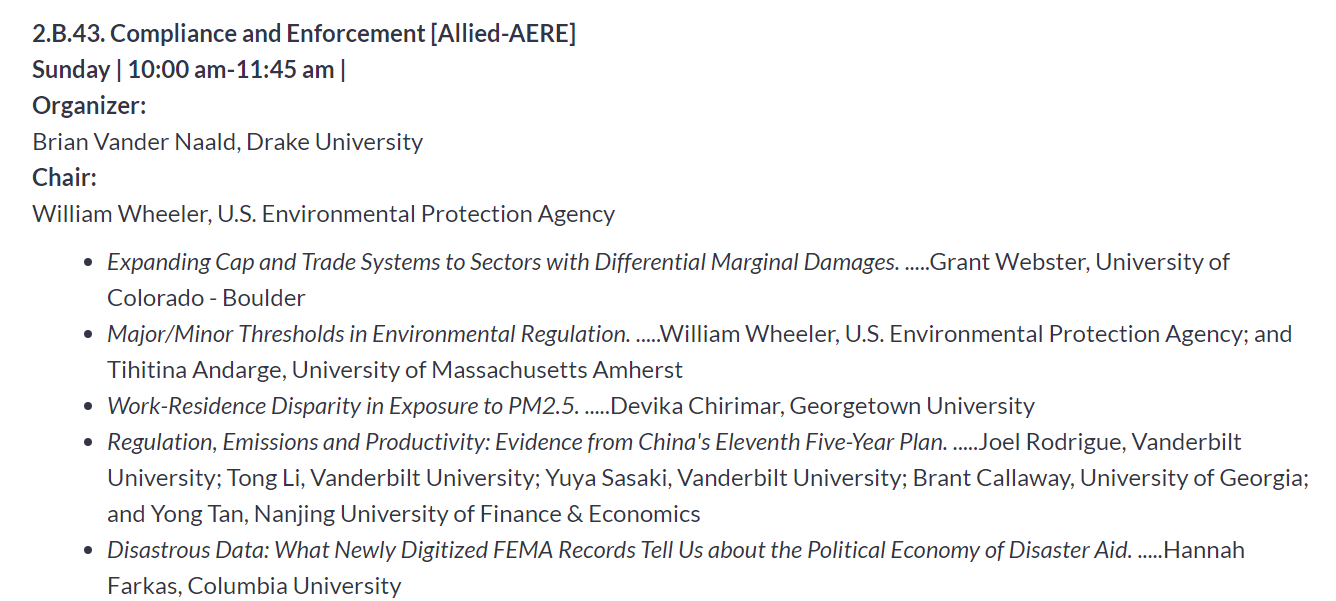
Task: Click 'Colorado - Boulder' affiliation text
Action: (206, 297)
